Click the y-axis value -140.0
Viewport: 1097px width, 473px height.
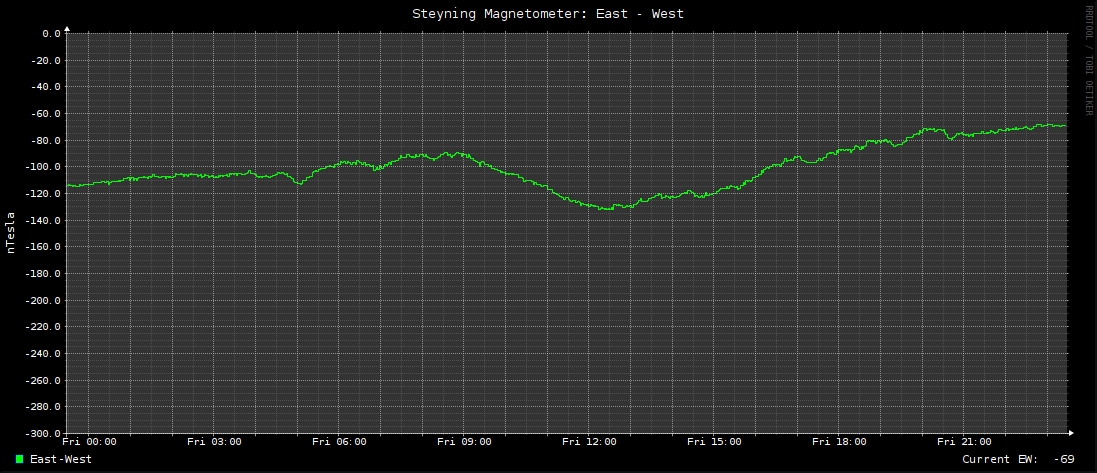click(x=42, y=220)
